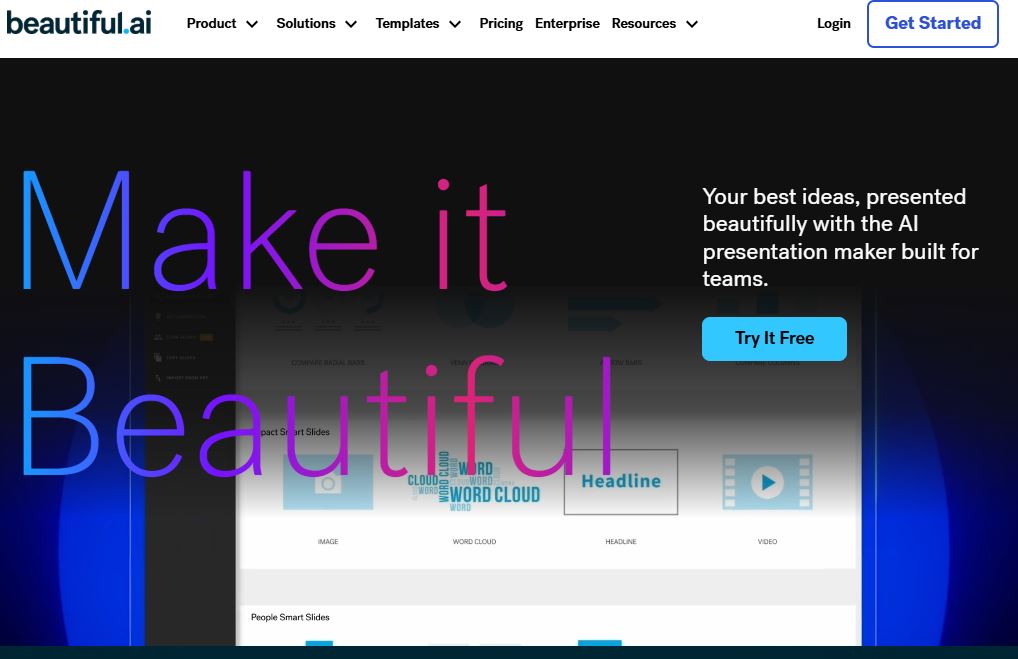Click the Try It Free button
The image size is (1018, 659).
(x=774, y=339)
